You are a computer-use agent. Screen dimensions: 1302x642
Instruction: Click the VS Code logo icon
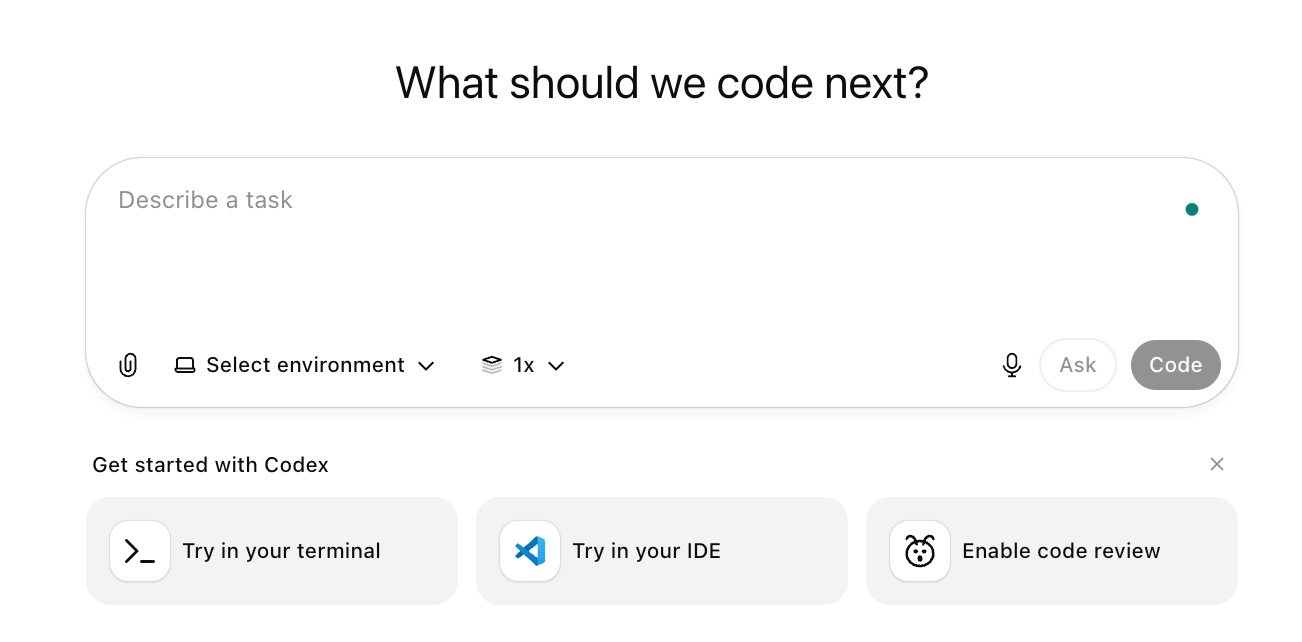pos(530,551)
